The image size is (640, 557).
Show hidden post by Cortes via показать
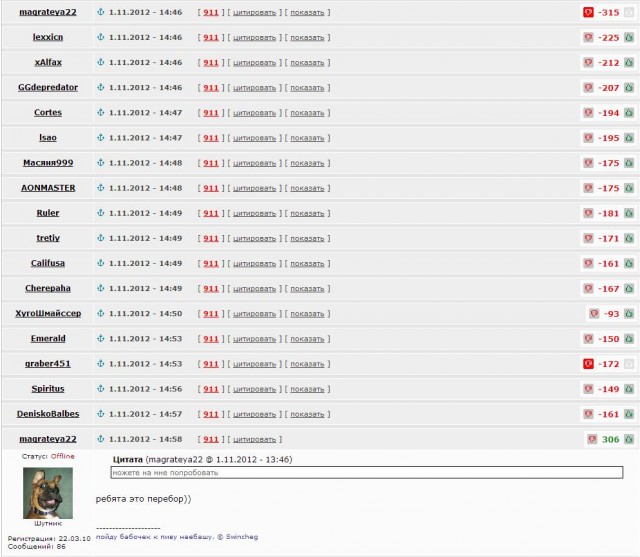[307, 113]
